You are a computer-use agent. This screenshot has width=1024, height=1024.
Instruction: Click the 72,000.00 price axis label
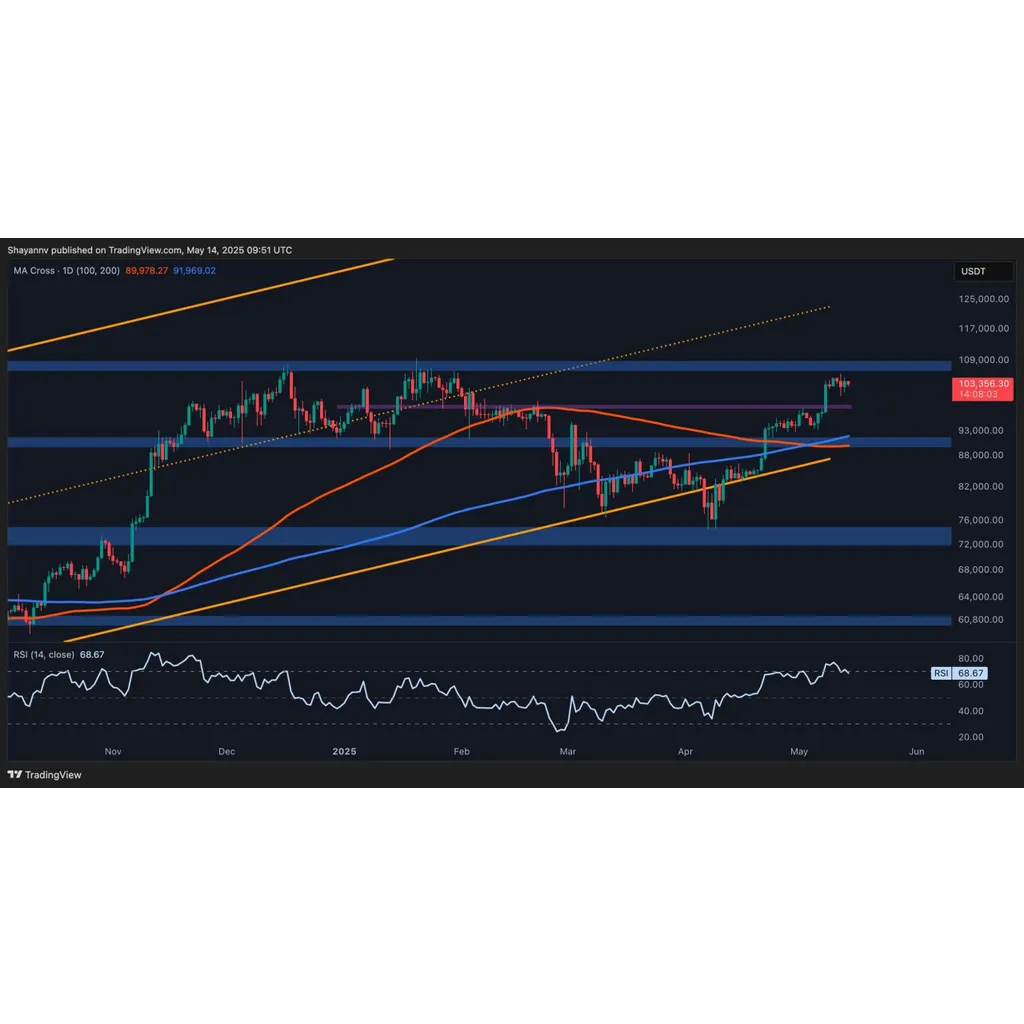981,544
